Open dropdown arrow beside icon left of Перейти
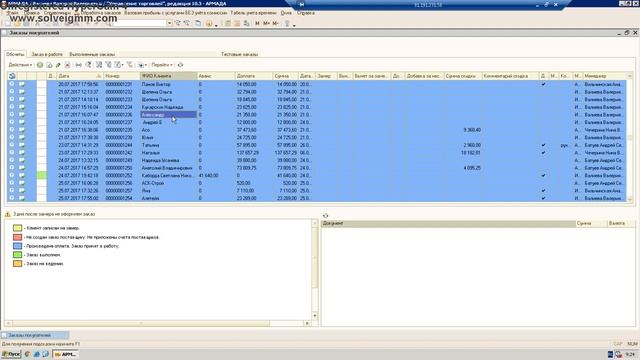This screenshot has height=360, width=640. click(146, 65)
